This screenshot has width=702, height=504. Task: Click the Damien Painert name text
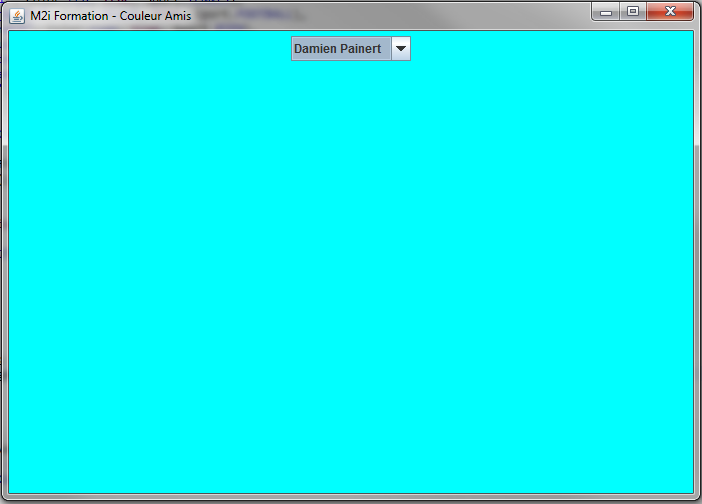coord(337,49)
